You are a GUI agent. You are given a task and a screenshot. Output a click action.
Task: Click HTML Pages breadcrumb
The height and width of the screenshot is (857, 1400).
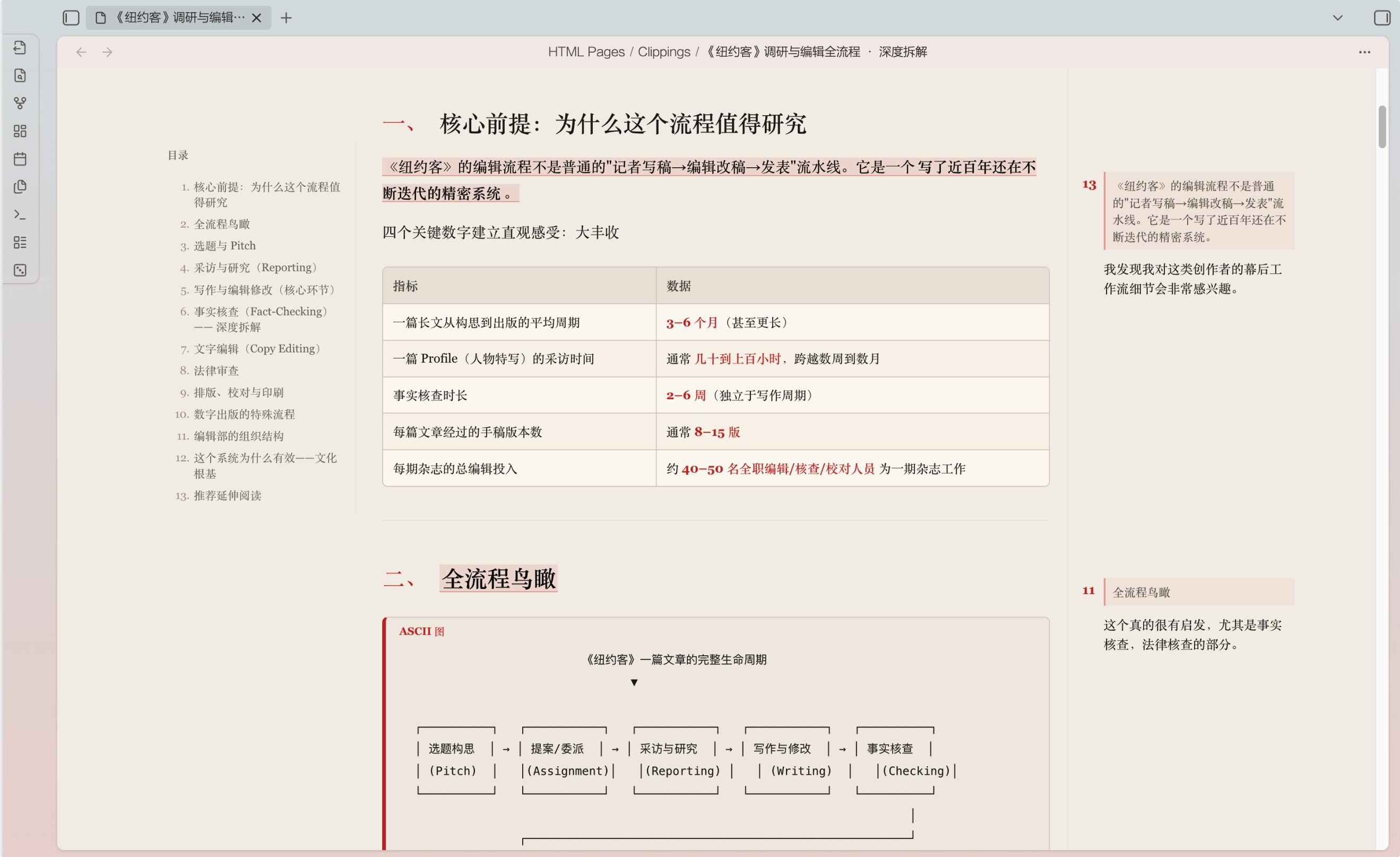pos(586,52)
